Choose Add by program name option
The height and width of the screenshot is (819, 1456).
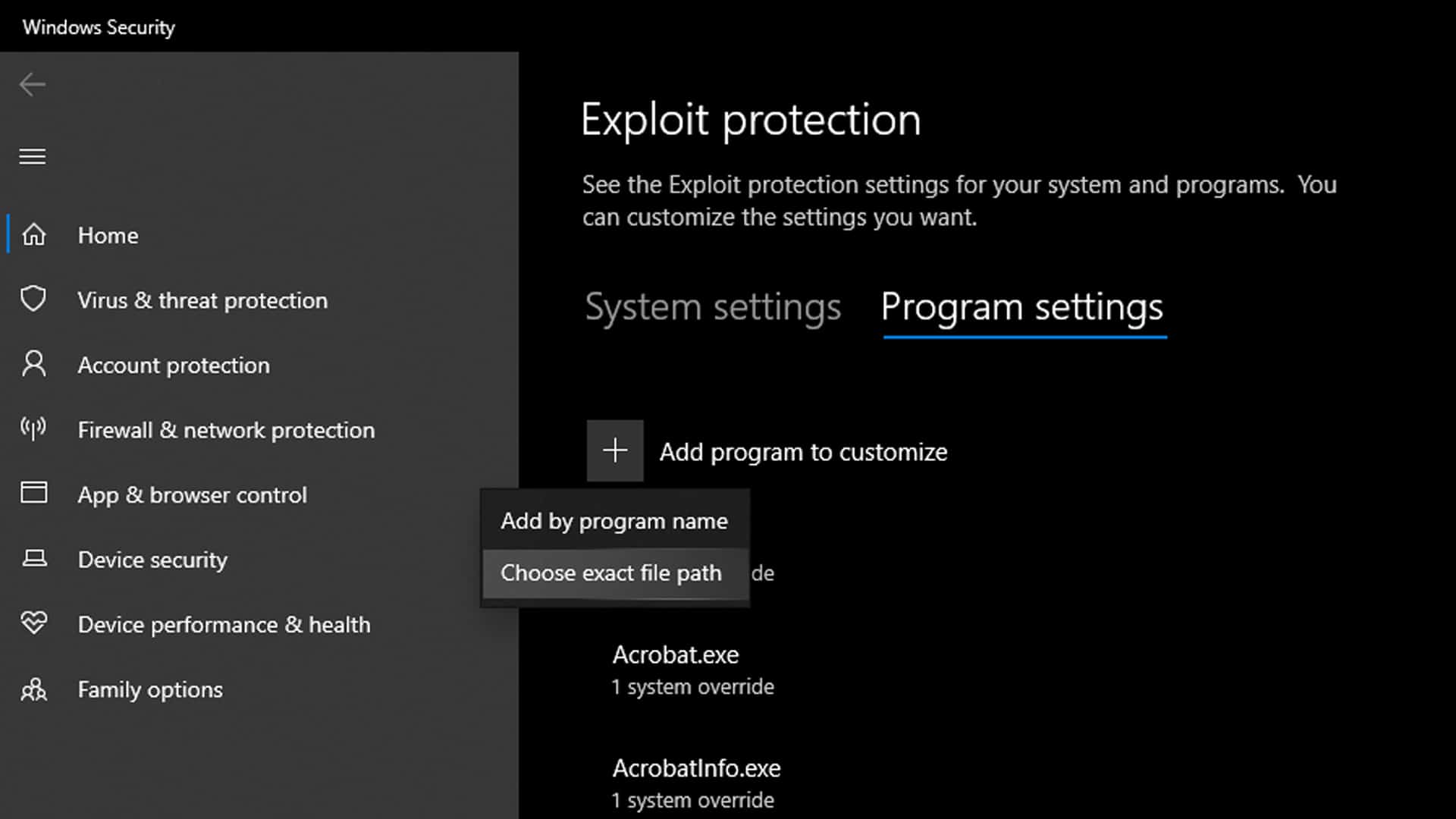click(x=614, y=521)
